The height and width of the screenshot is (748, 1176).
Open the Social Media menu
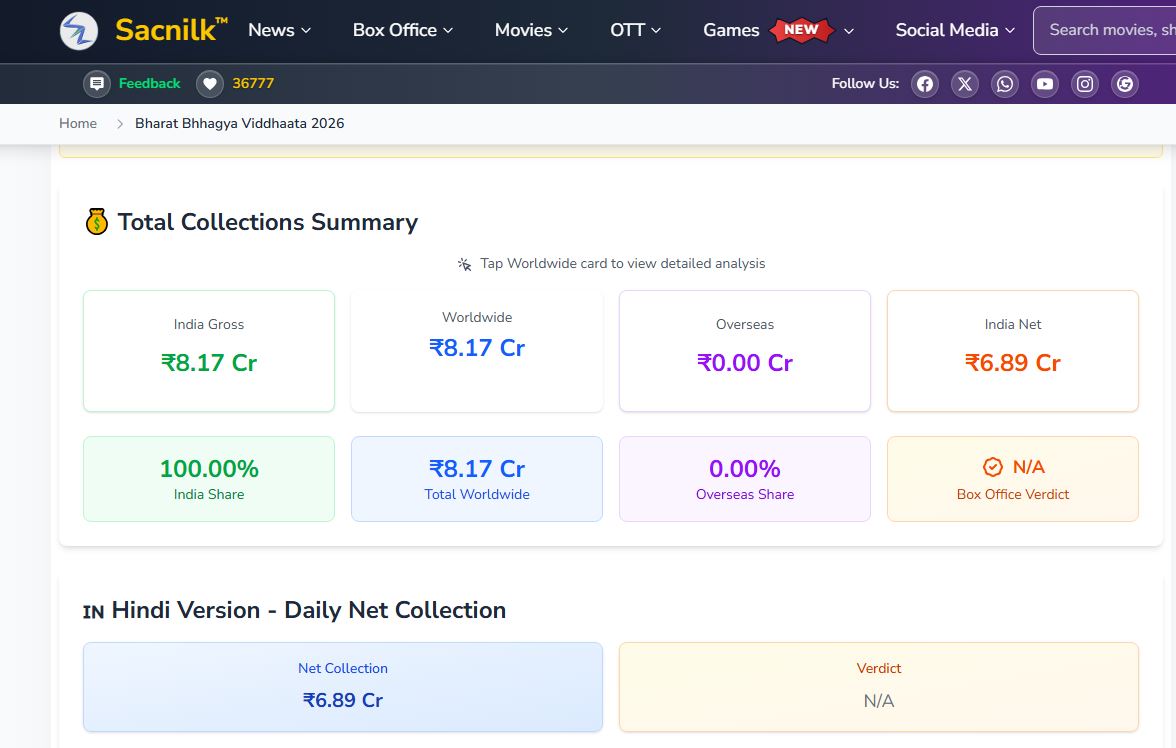pyautogui.click(x=955, y=30)
